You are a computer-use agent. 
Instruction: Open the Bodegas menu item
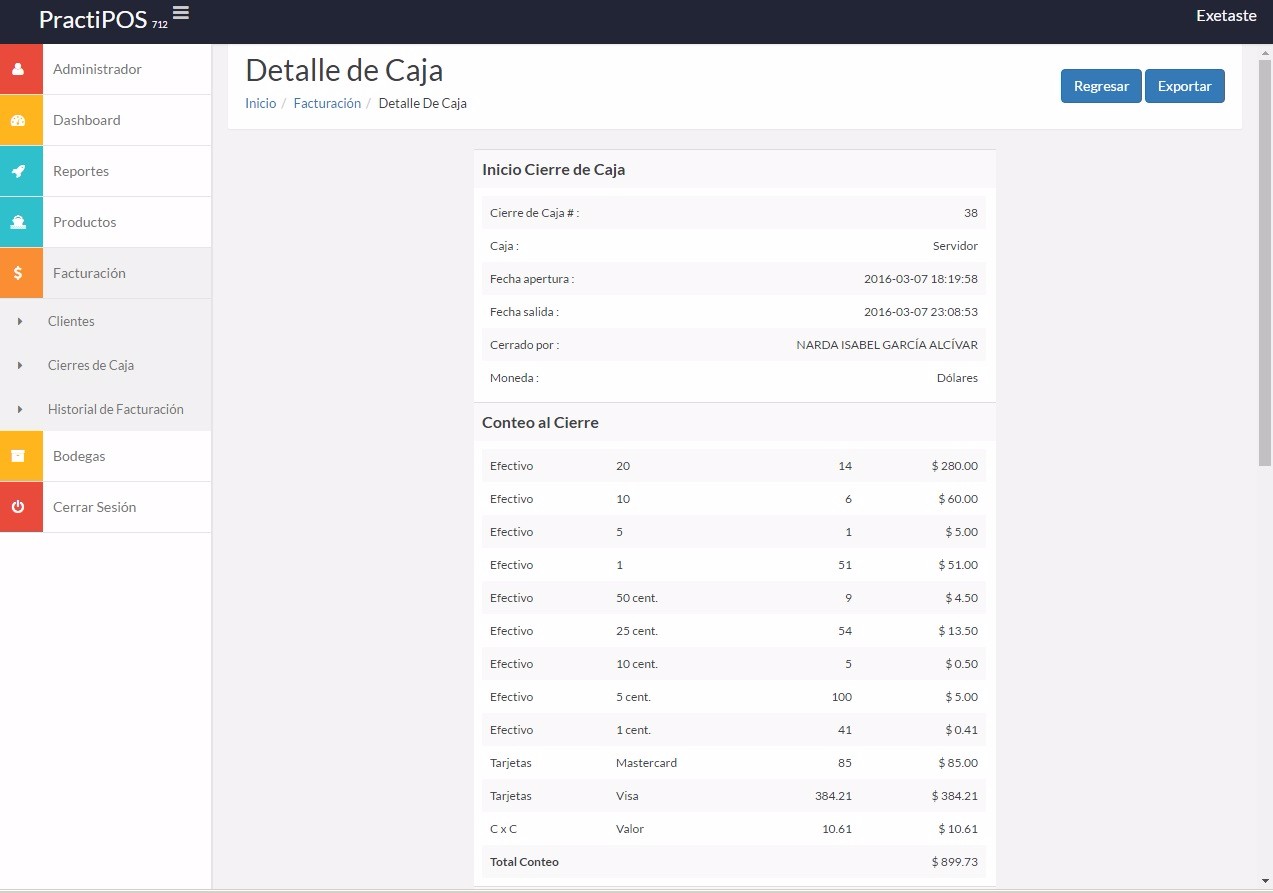pos(79,456)
